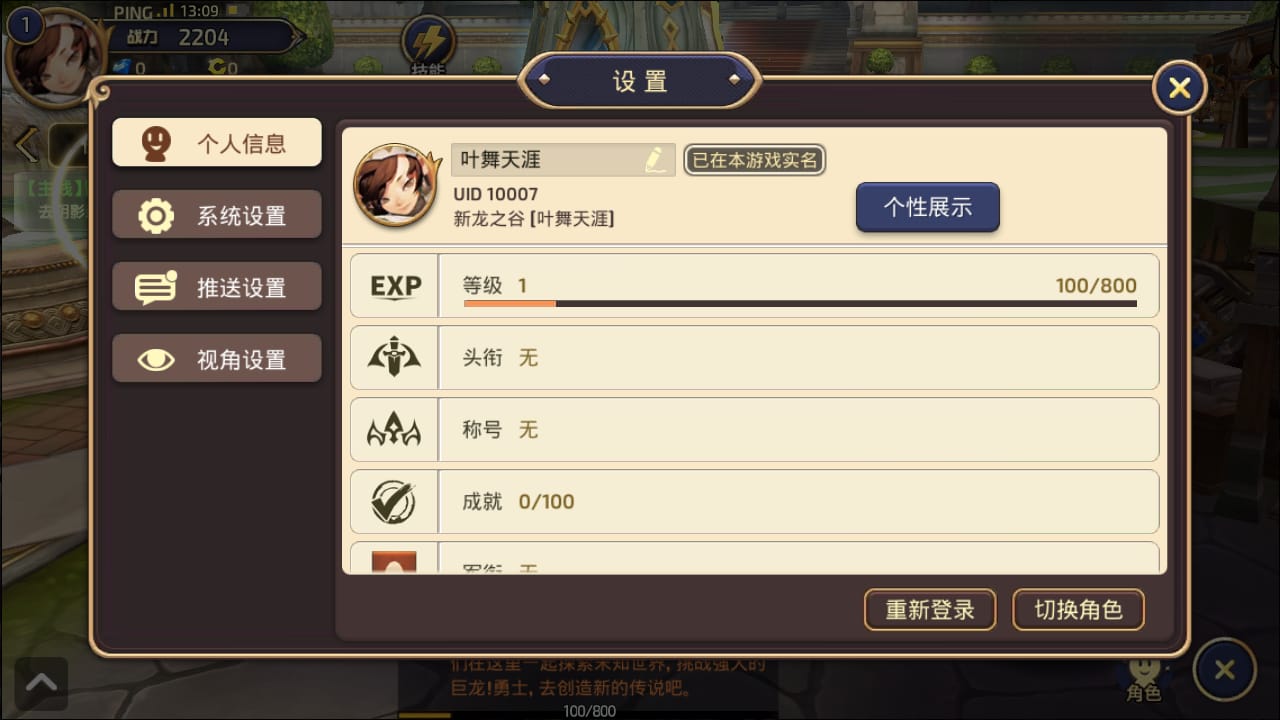Open 推送设置 notification settings tab
The height and width of the screenshot is (720, 1280).
click(217, 287)
